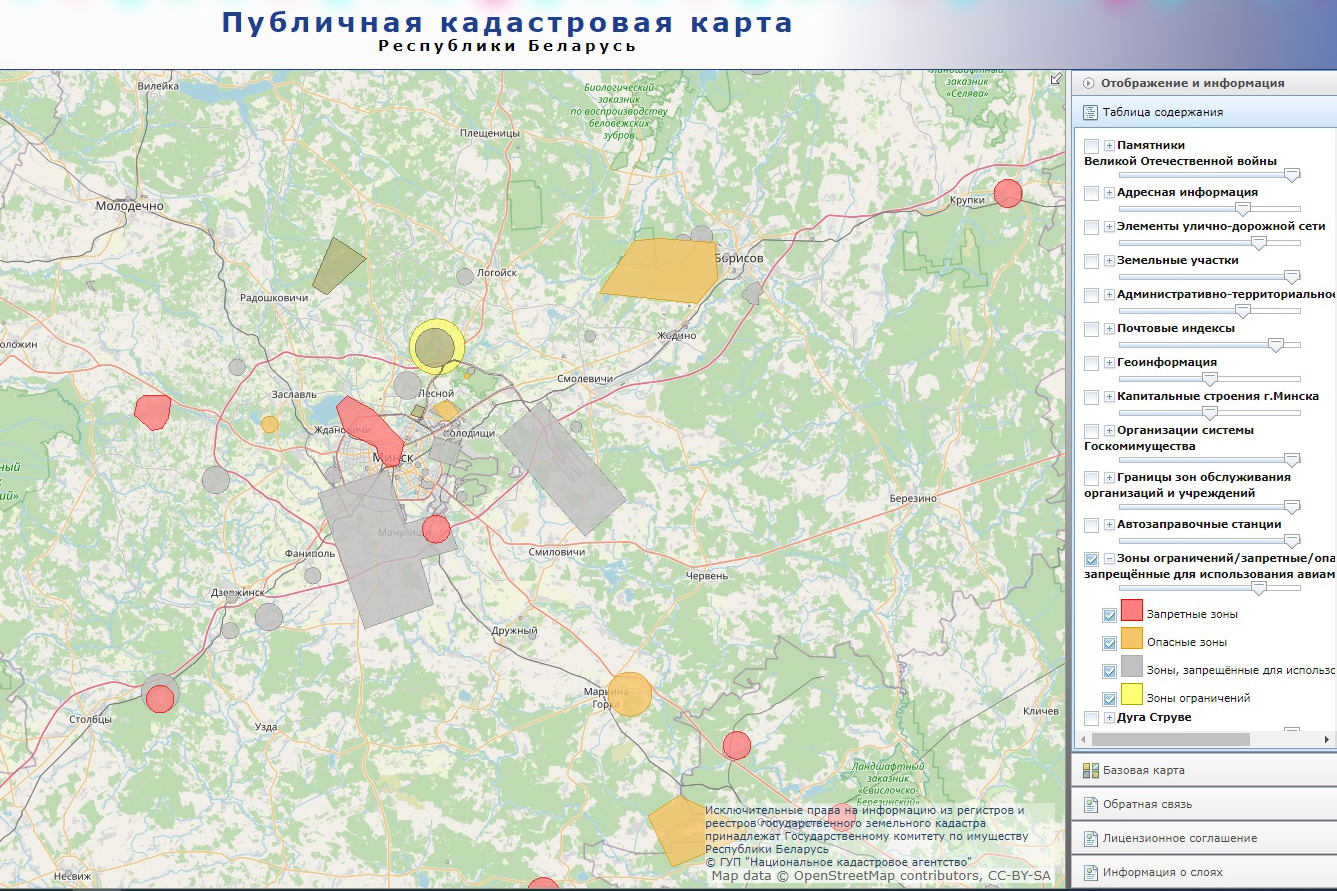Click the Публичная кадастровая карта title

[x=507, y=23]
